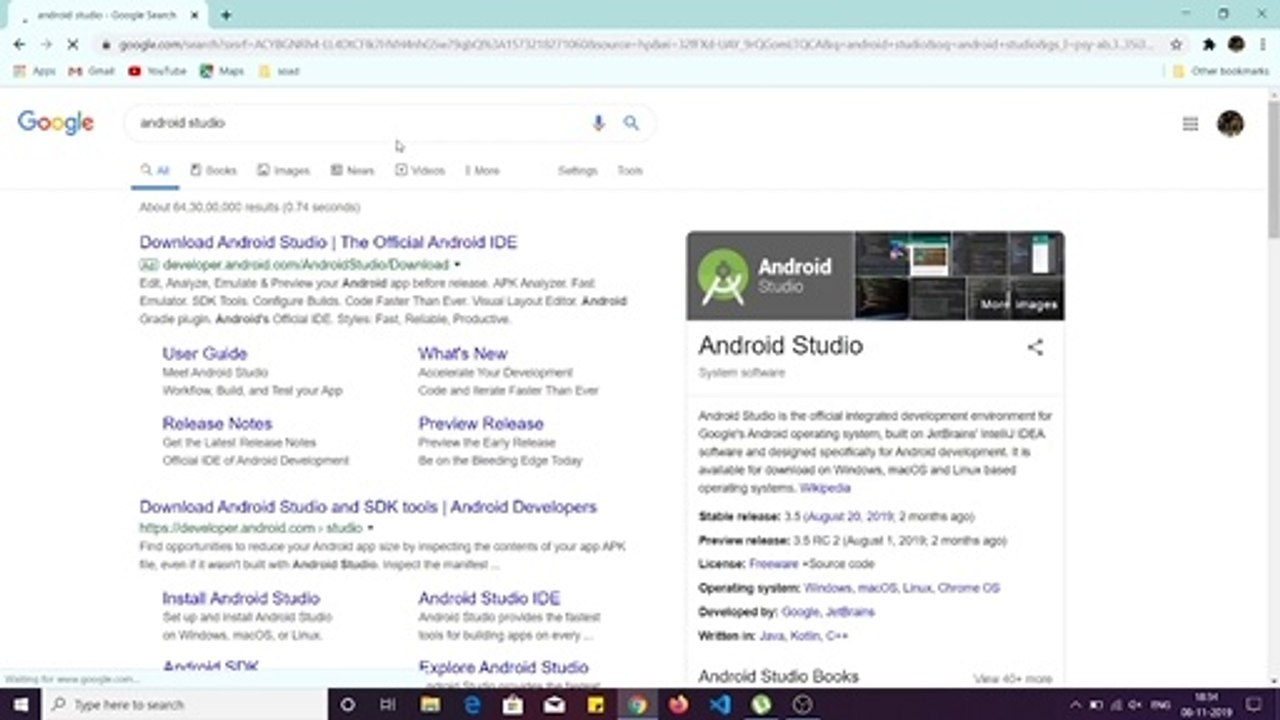Open the JetBrains developer link
Screen dimensions: 1280x720
click(x=850, y=612)
